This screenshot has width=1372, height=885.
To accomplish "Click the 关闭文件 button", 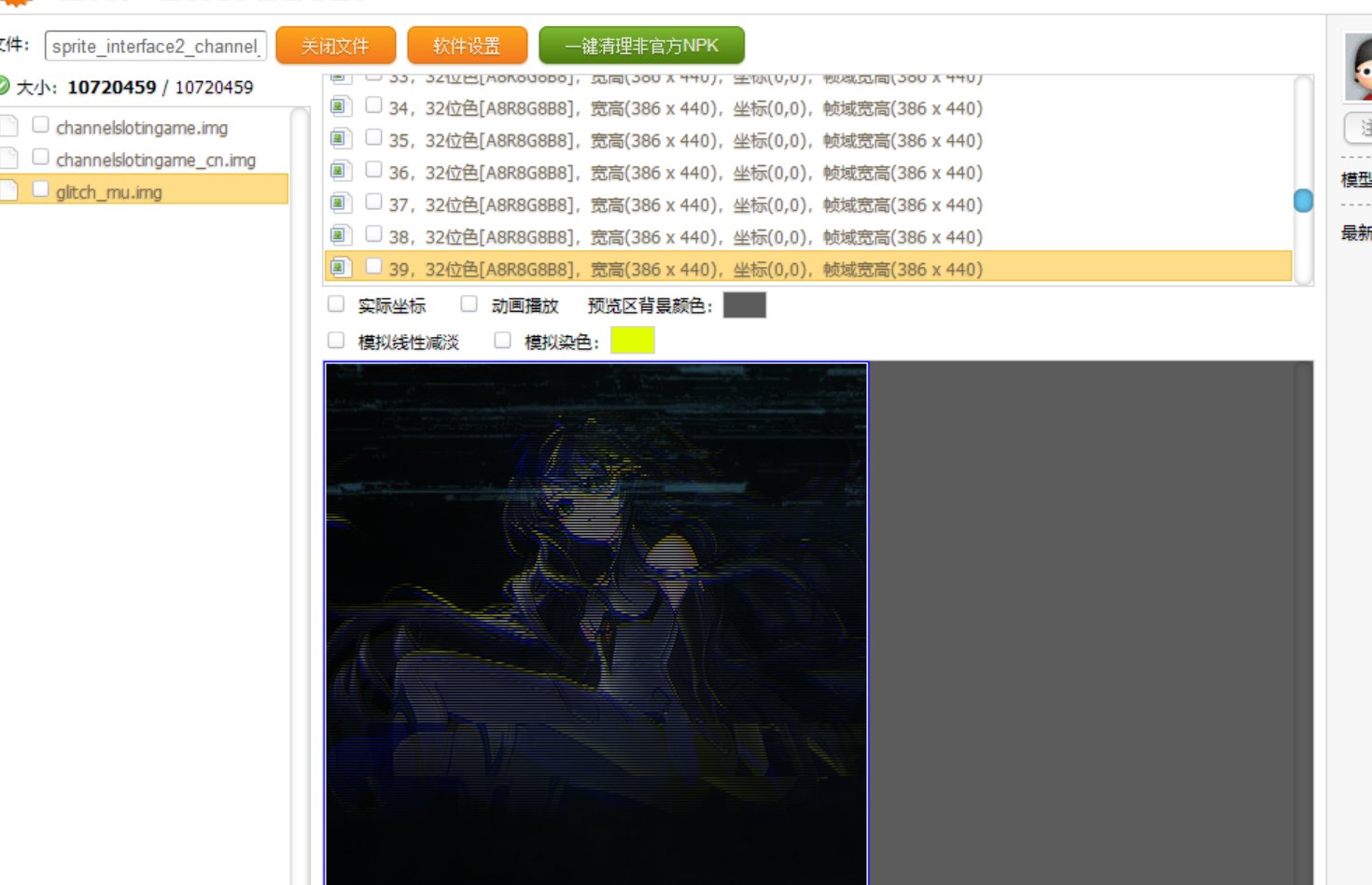I will coord(336,46).
